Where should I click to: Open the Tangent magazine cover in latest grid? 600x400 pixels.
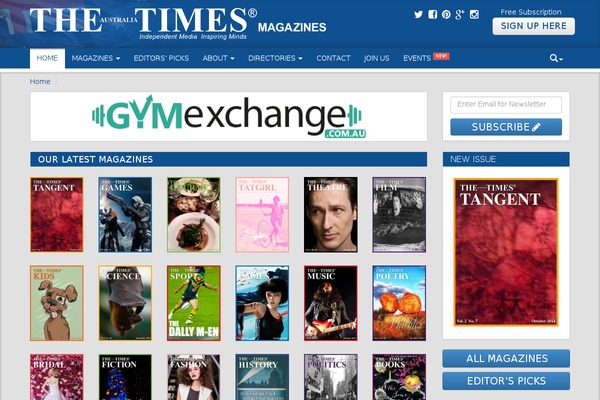coord(57,214)
